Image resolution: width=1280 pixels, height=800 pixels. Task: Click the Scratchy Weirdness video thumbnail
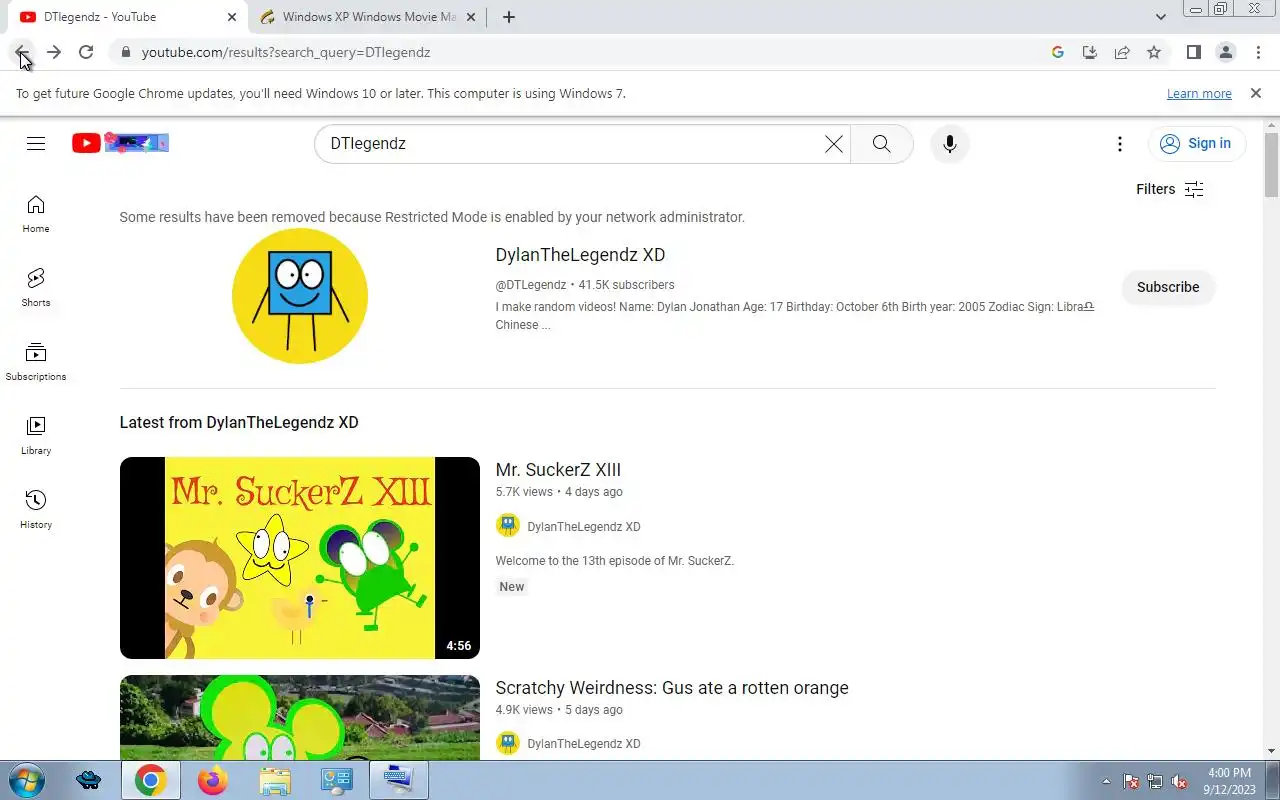tap(300, 717)
